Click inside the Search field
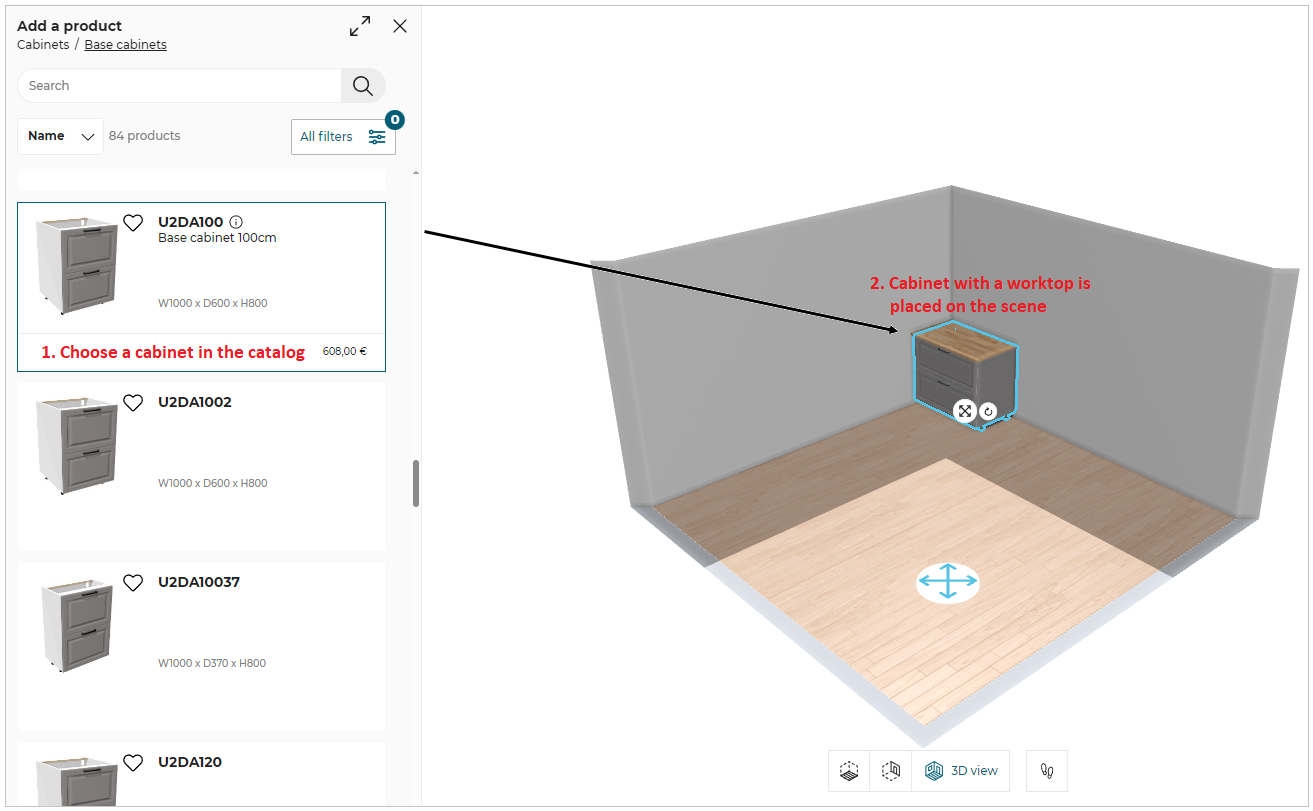Viewport: 1313px width, 811px height. coord(180,86)
